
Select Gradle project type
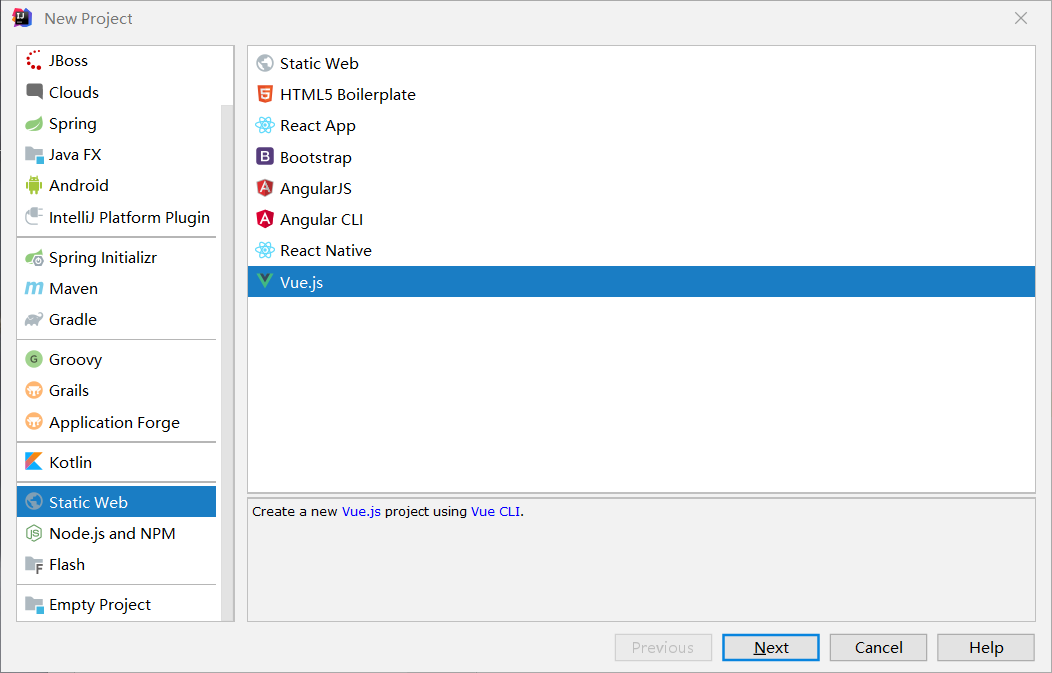pos(118,319)
